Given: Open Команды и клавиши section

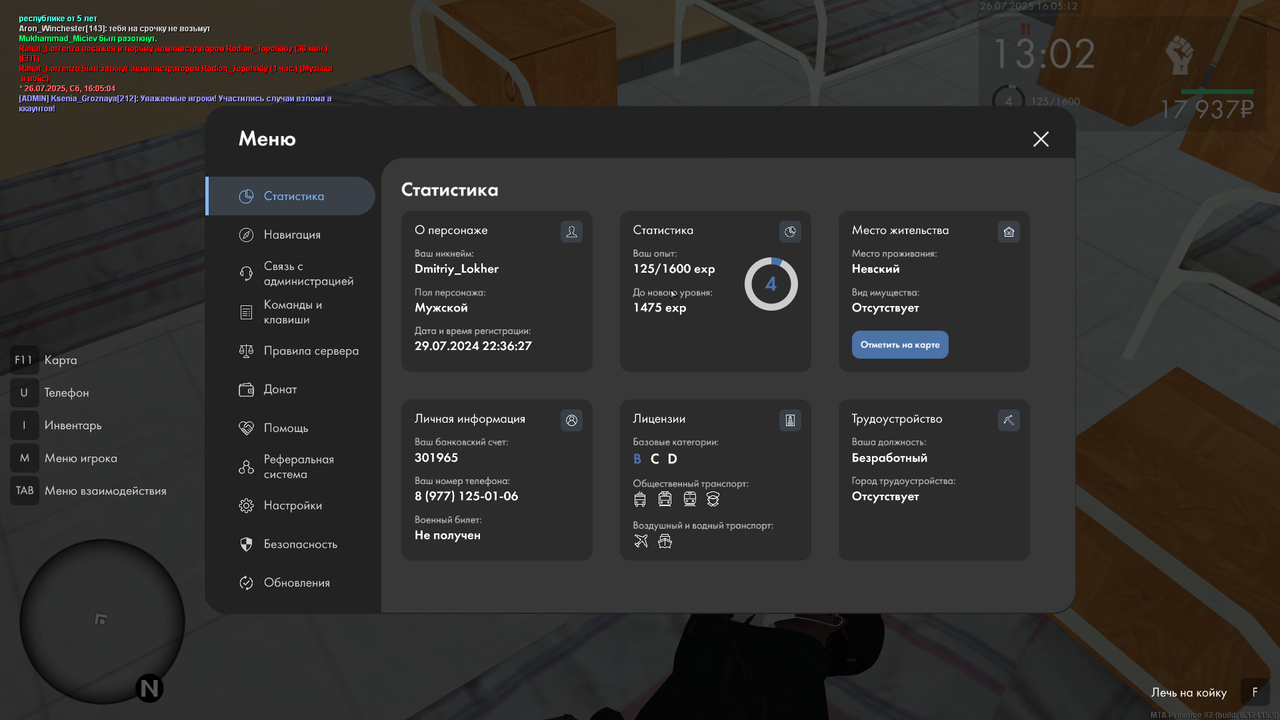Looking at the screenshot, I should coord(290,312).
